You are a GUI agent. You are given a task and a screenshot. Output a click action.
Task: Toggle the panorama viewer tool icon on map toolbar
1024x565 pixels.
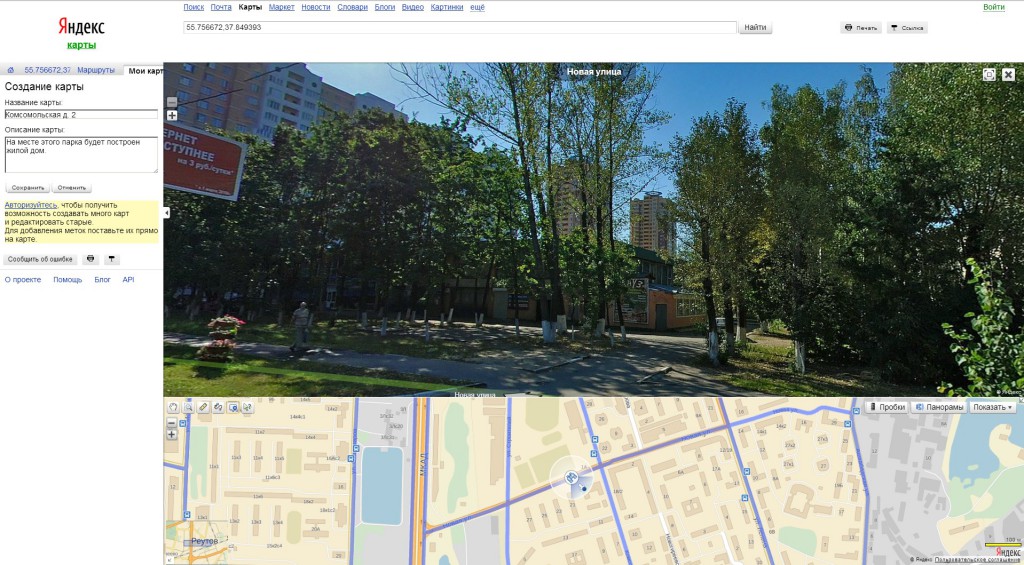(x=233, y=407)
